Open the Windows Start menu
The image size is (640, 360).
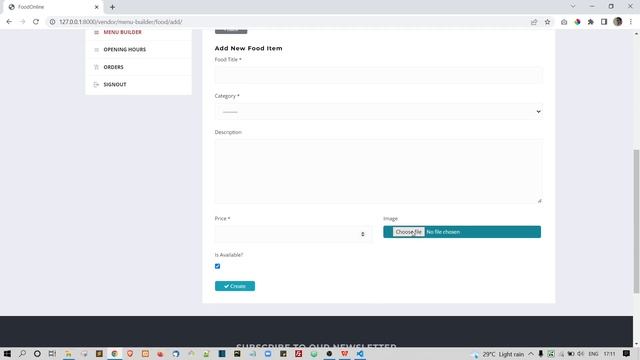pos(7,353)
